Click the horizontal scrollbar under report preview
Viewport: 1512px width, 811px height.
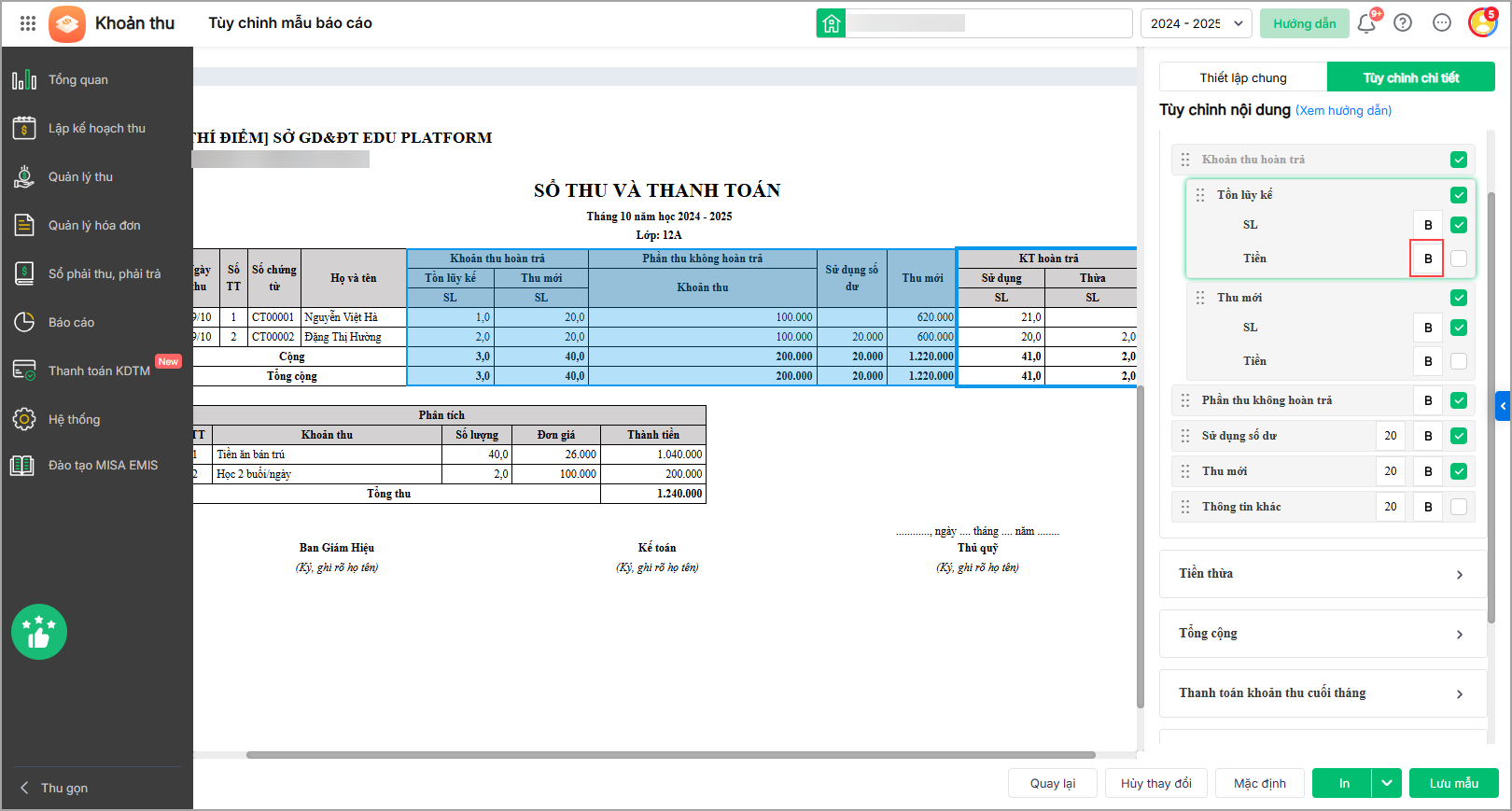(x=670, y=755)
